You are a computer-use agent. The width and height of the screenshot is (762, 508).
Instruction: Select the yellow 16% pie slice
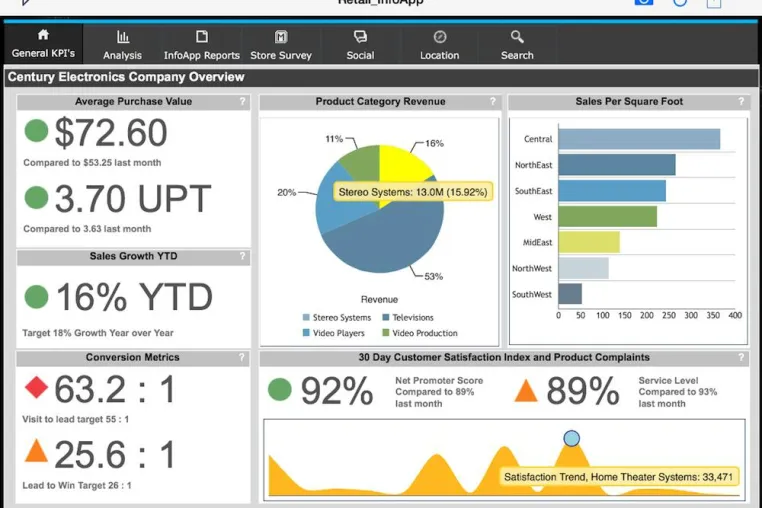399,163
